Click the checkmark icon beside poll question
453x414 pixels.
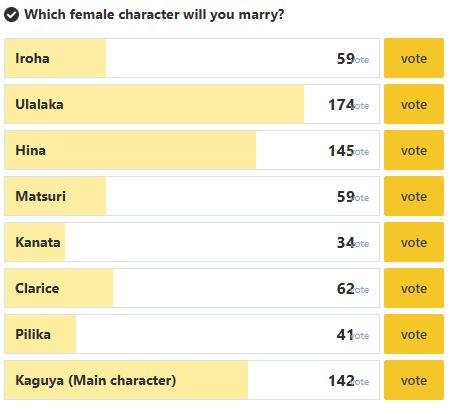tap(11, 15)
